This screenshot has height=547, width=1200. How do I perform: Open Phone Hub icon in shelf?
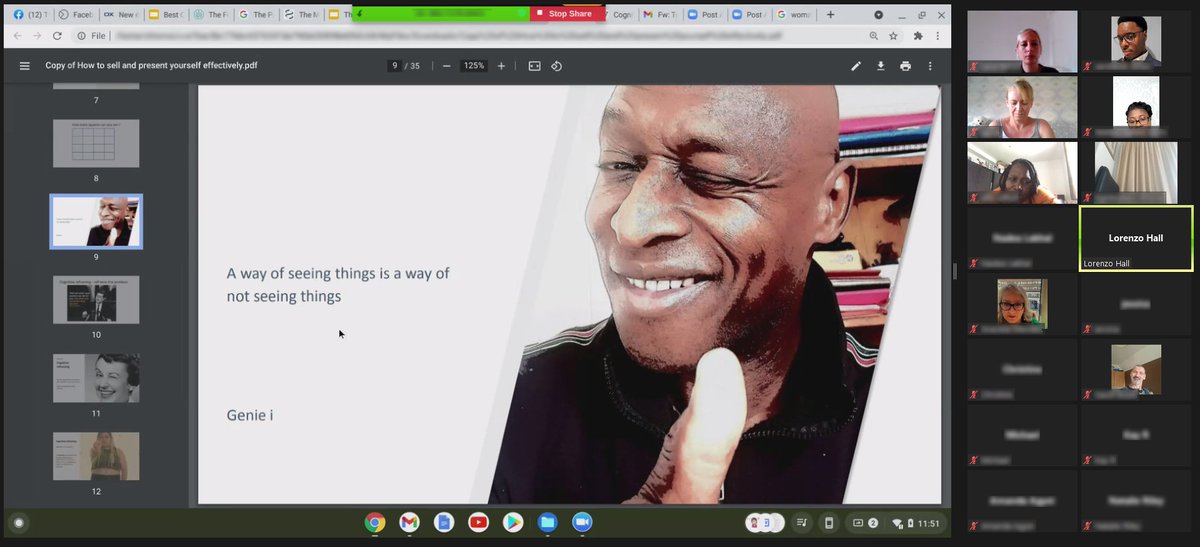828,522
